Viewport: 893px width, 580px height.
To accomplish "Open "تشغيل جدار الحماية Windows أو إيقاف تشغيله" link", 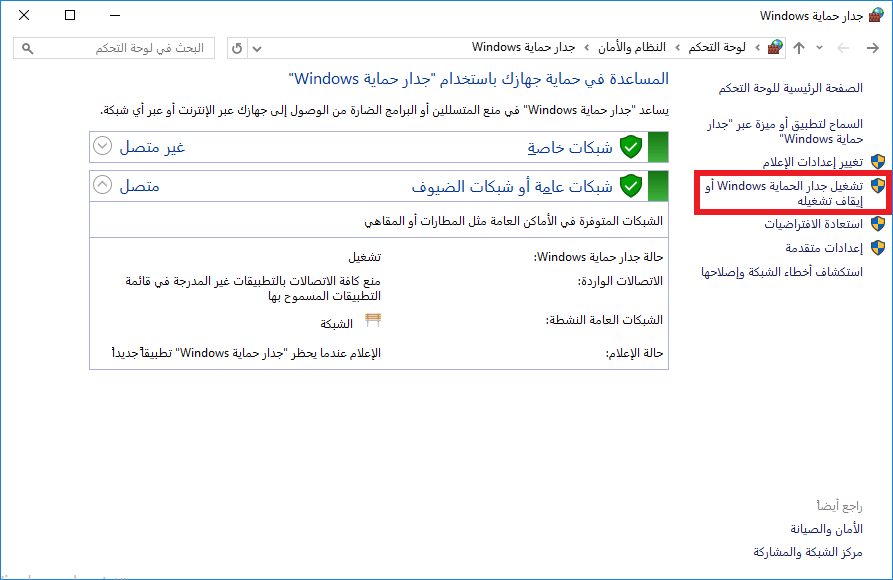I will [784, 194].
